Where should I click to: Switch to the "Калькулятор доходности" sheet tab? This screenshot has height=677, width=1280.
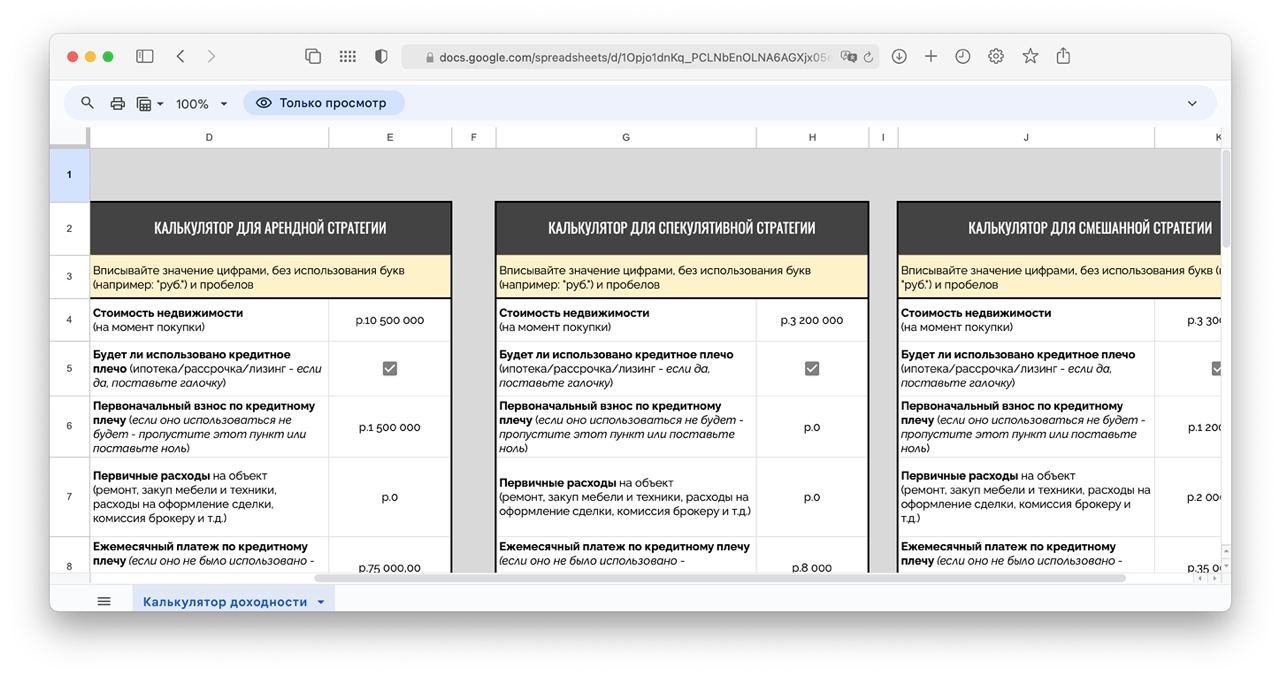[225, 602]
